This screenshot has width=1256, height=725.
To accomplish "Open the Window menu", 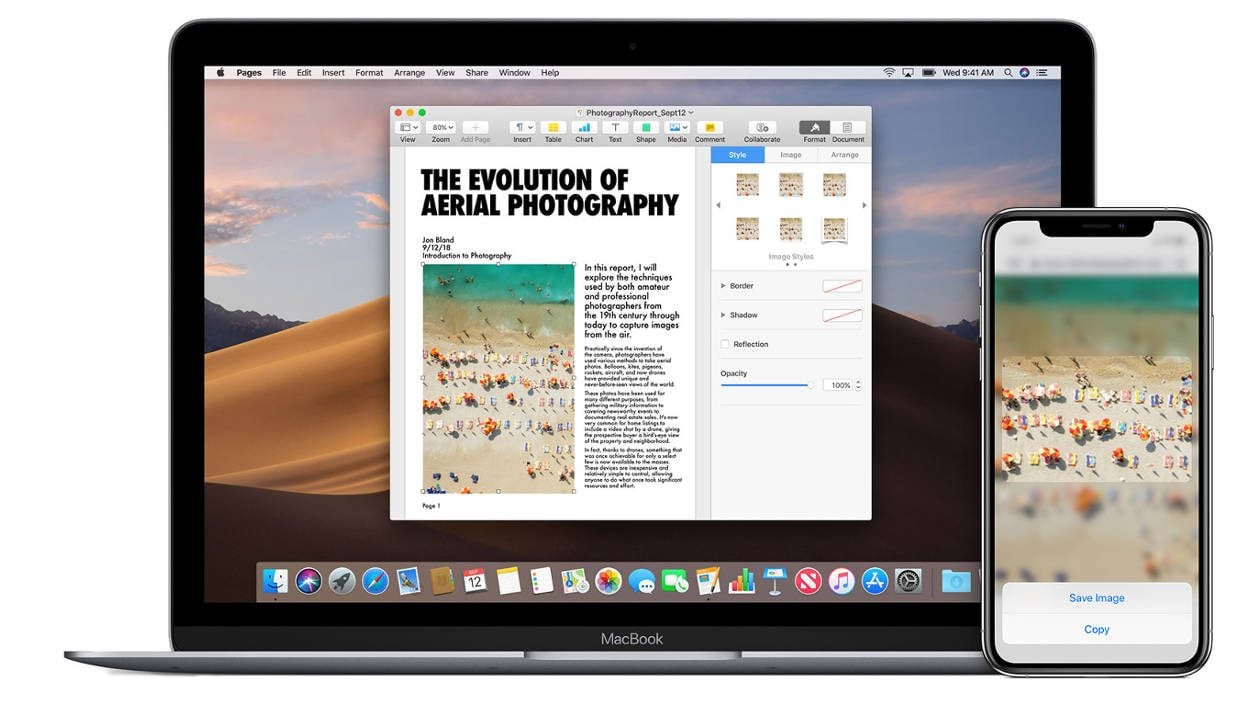I will [515, 73].
